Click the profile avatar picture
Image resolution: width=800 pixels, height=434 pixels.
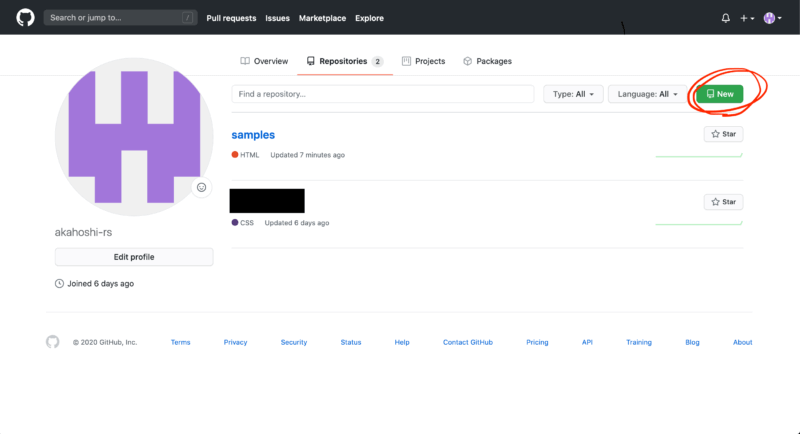click(x=134, y=137)
